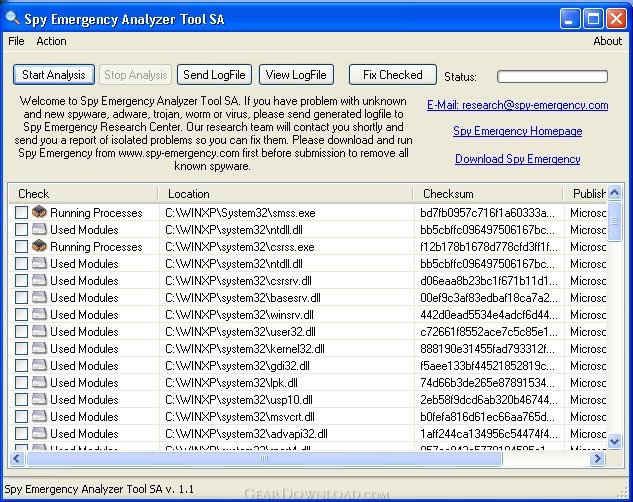Click the horizontal scrollbar thumb
Image resolution: width=633 pixels, height=502 pixels.
coord(264,458)
